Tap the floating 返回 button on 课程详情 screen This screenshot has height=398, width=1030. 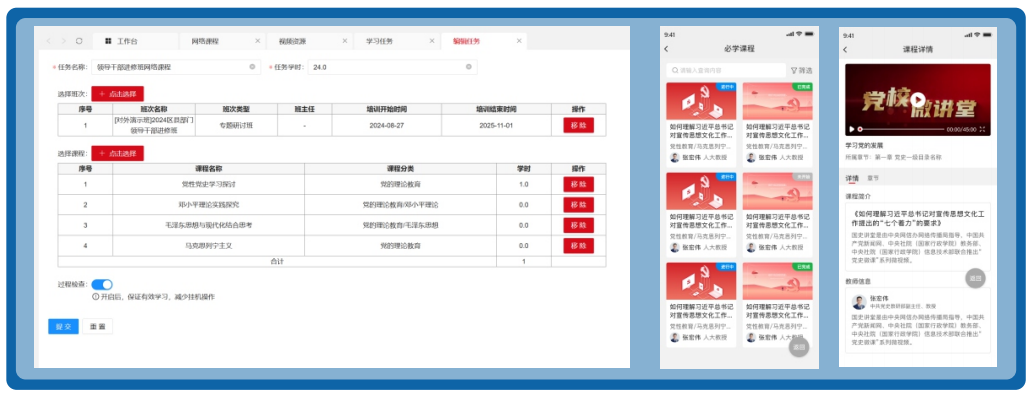tap(975, 278)
